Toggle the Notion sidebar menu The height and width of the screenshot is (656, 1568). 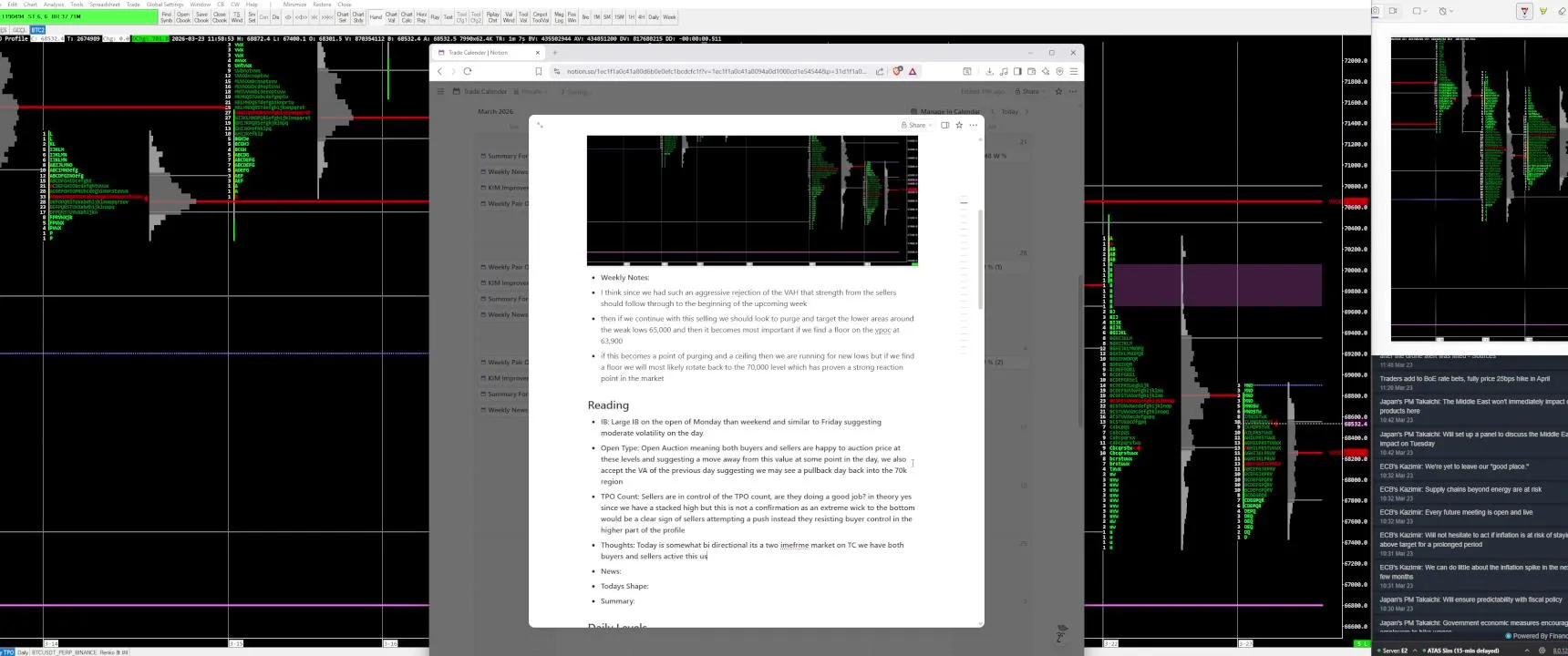pyautogui.click(x=440, y=91)
